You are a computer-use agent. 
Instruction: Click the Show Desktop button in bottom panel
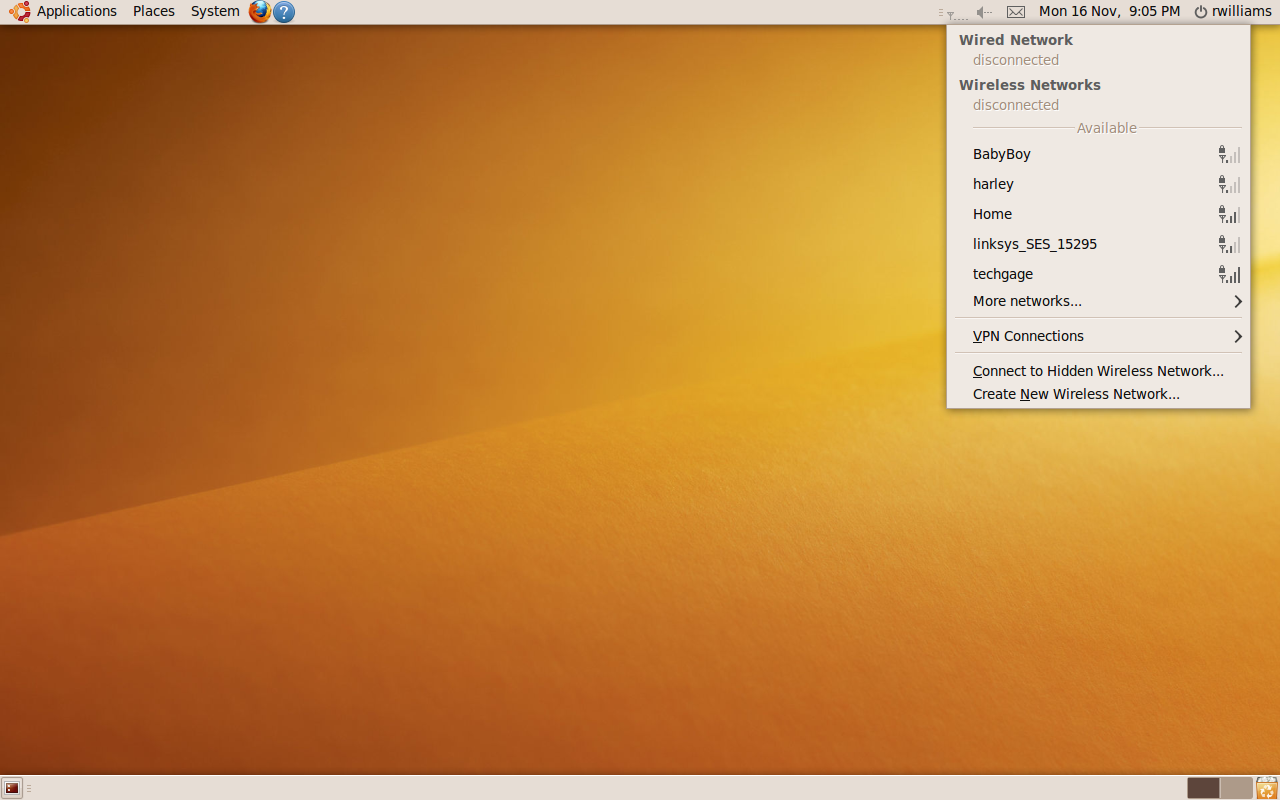(x=12, y=788)
